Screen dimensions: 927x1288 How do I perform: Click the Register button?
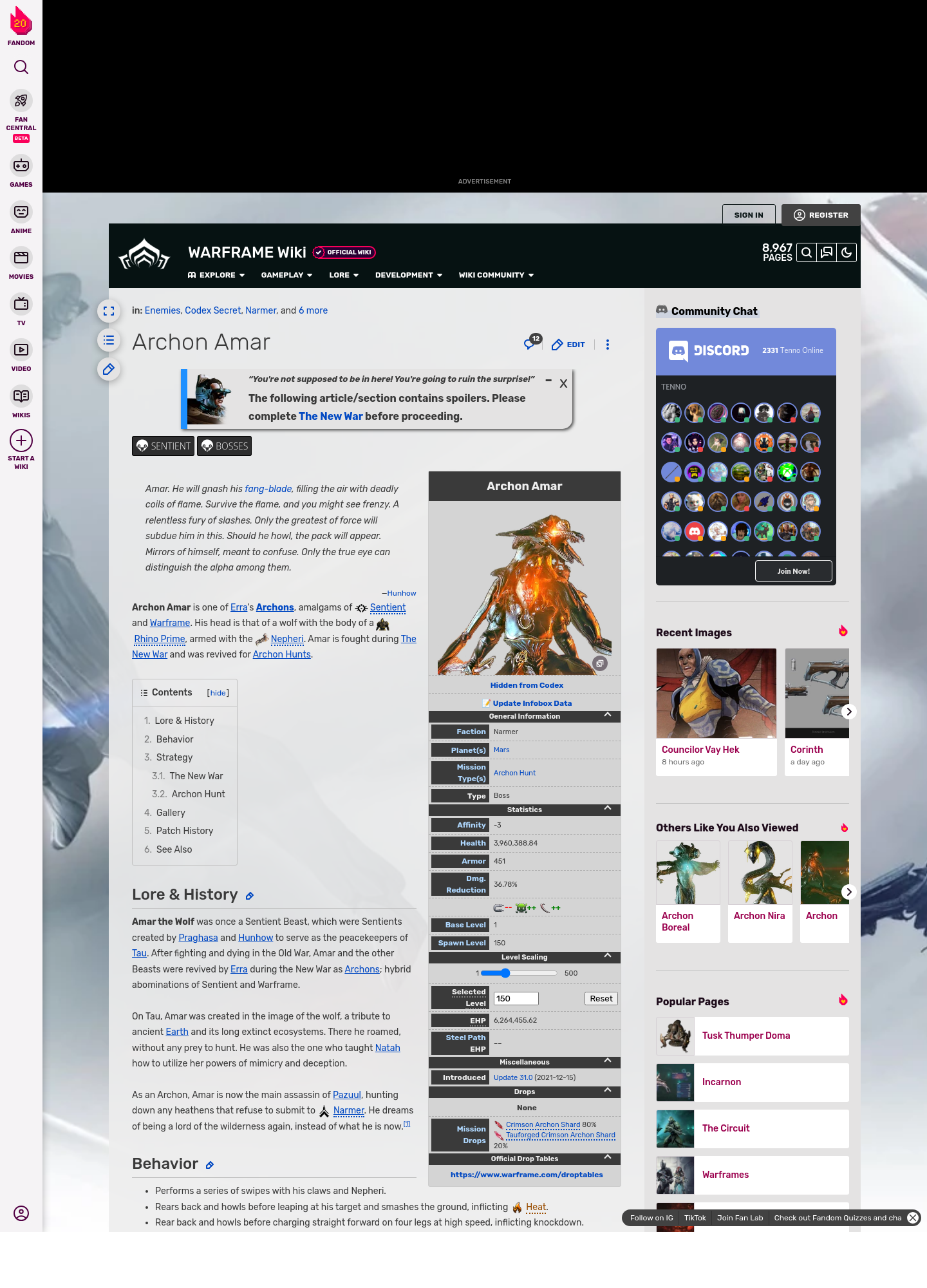(x=821, y=215)
